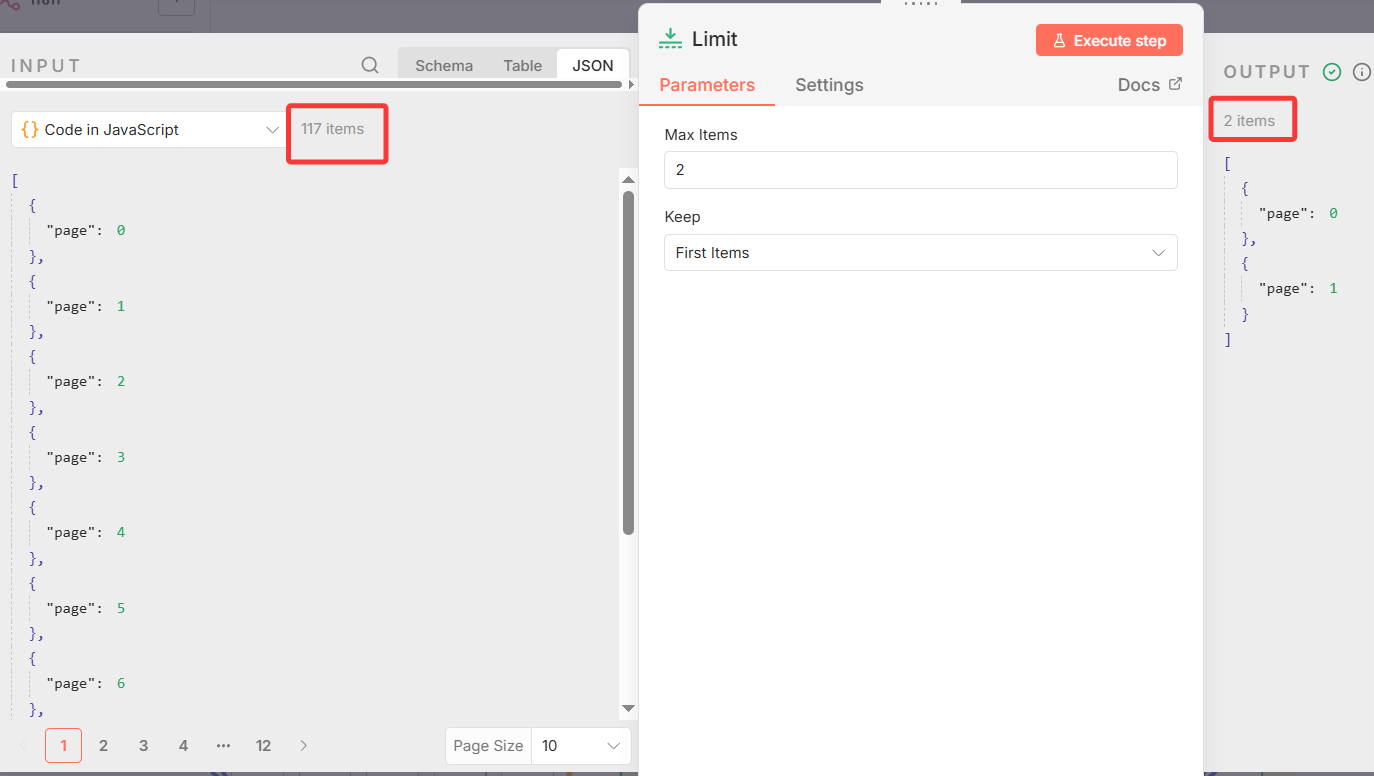Click the search icon in INPUT panel
The height and width of the screenshot is (776, 1374).
click(370, 66)
